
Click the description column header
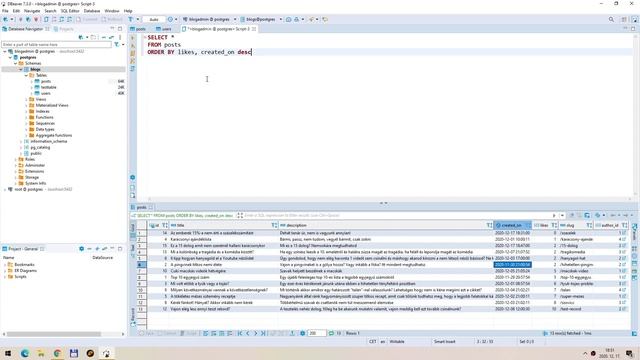pos(386,225)
